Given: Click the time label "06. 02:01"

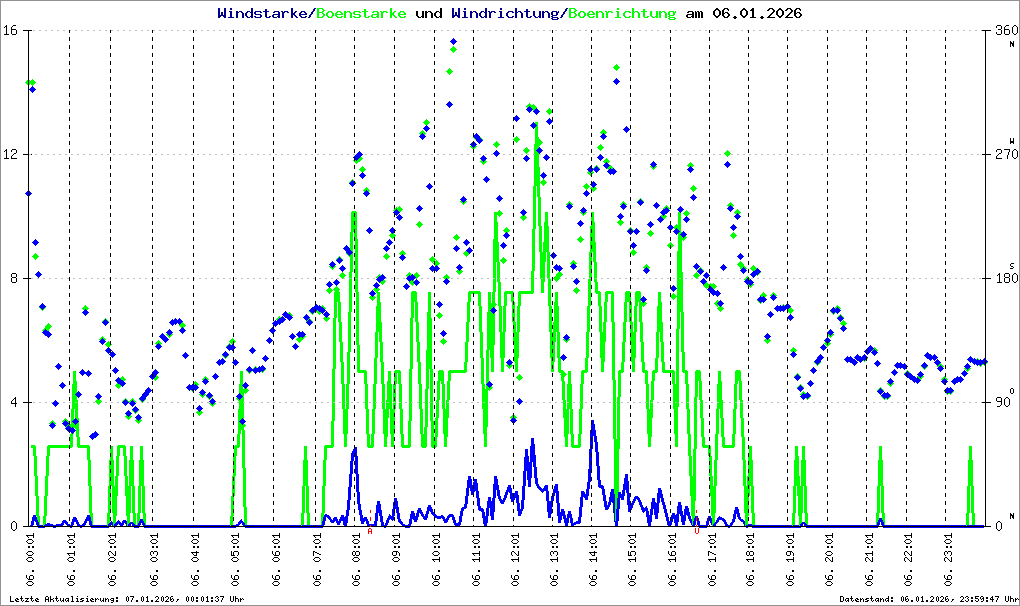Looking at the screenshot, I should point(112,560).
